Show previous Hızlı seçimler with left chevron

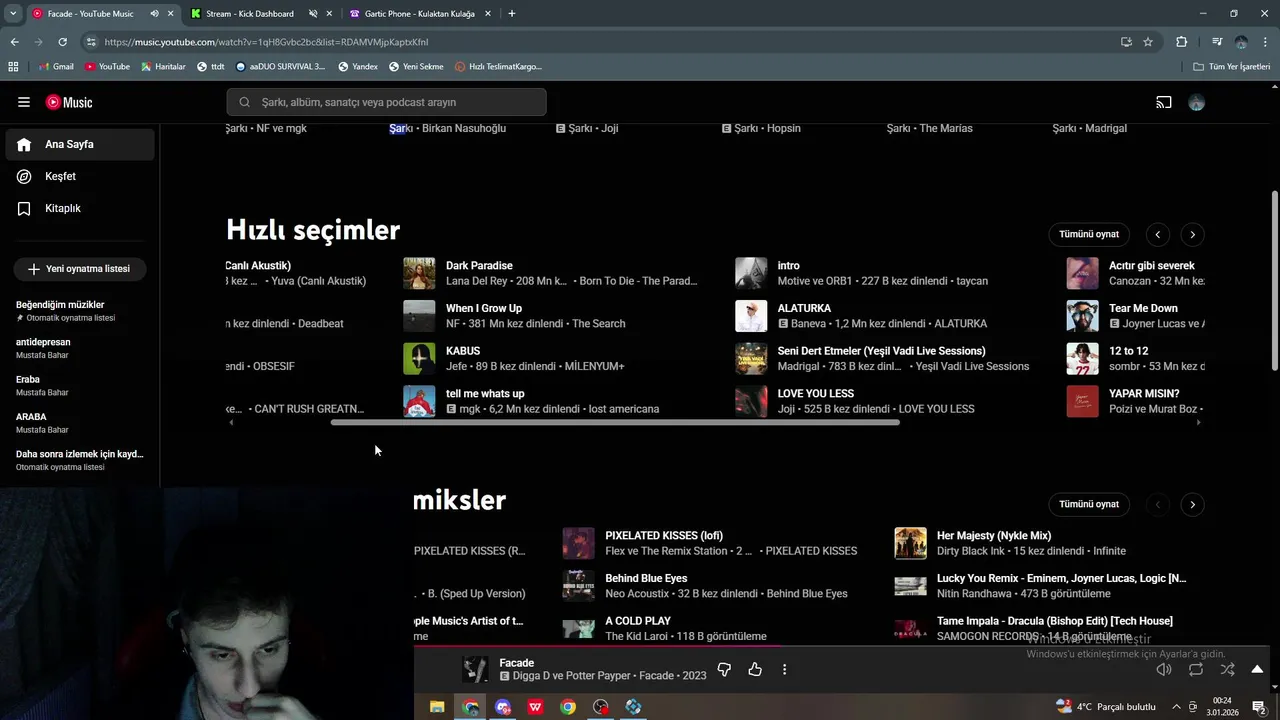1157,234
